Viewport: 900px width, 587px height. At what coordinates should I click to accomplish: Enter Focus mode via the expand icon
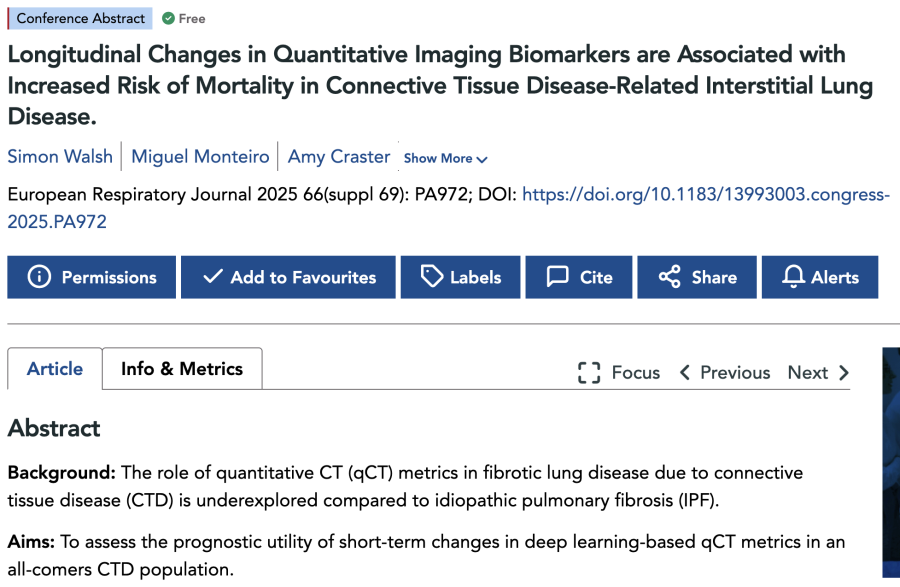pyautogui.click(x=590, y=372)
